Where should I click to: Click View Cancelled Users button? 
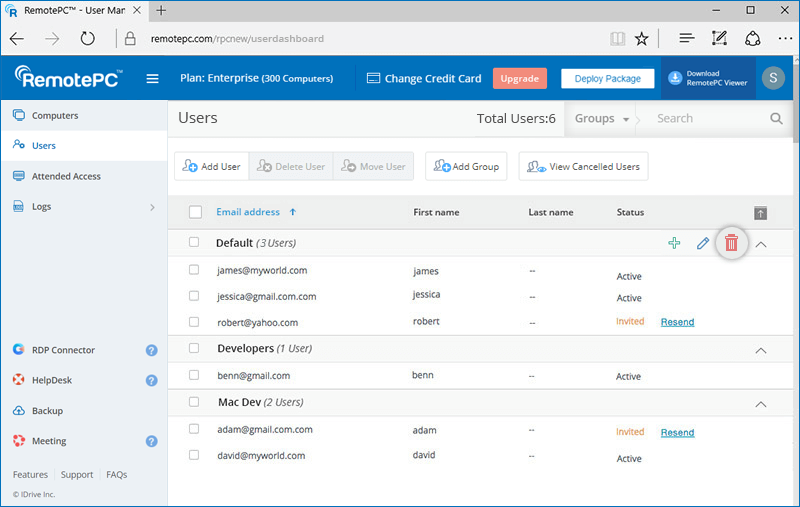[584, 166]
